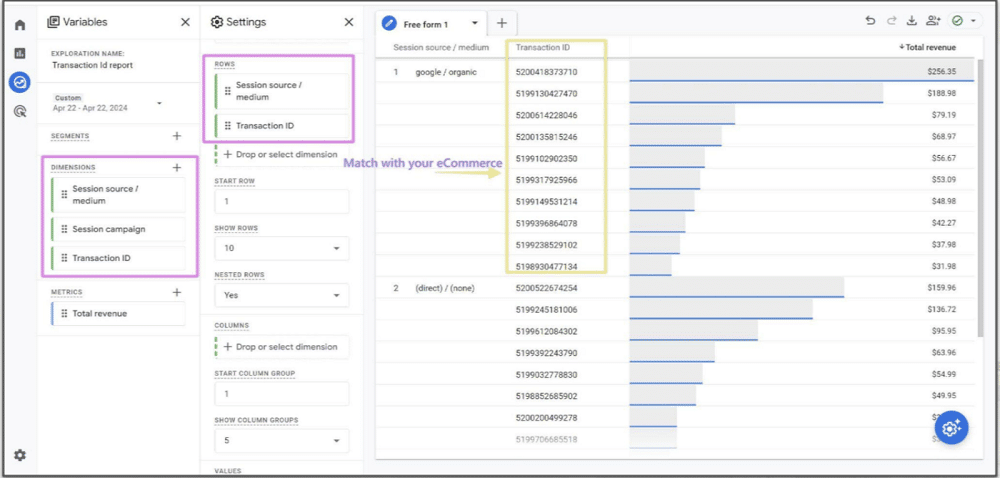Click the Start Row input field
1000x478 pixels.
[x=282, y=201]
